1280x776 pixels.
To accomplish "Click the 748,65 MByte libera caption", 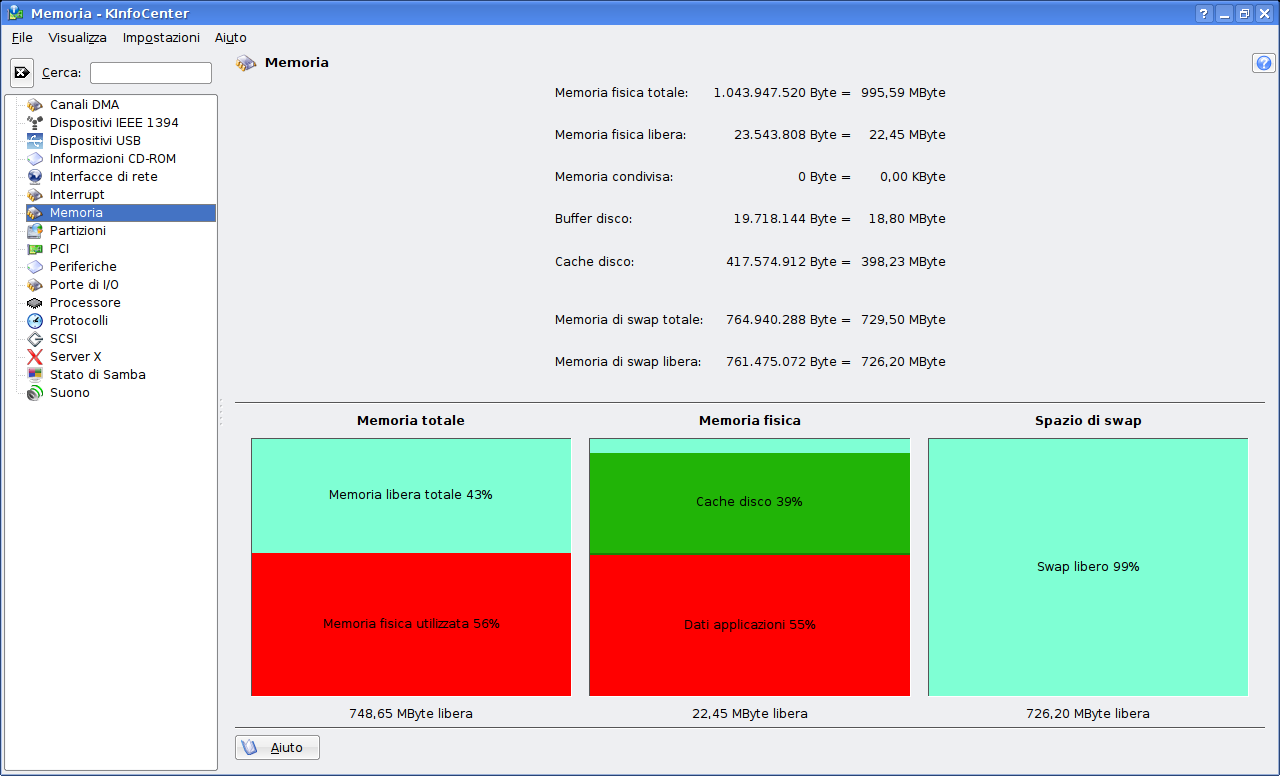I will pyautogui.click(x=411, y=714).
